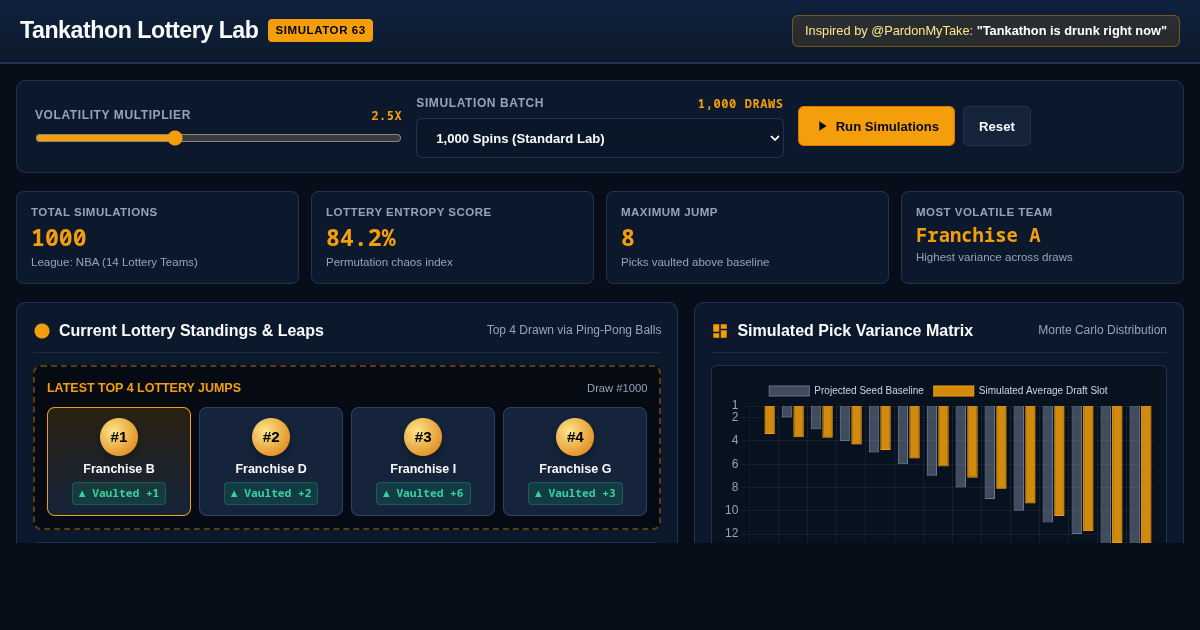The height and width of the screenshot is (630, 1200).
Task: Click the Monte Carlo Distribution label
Action: pyautogui.click(x=1102, y=330)
